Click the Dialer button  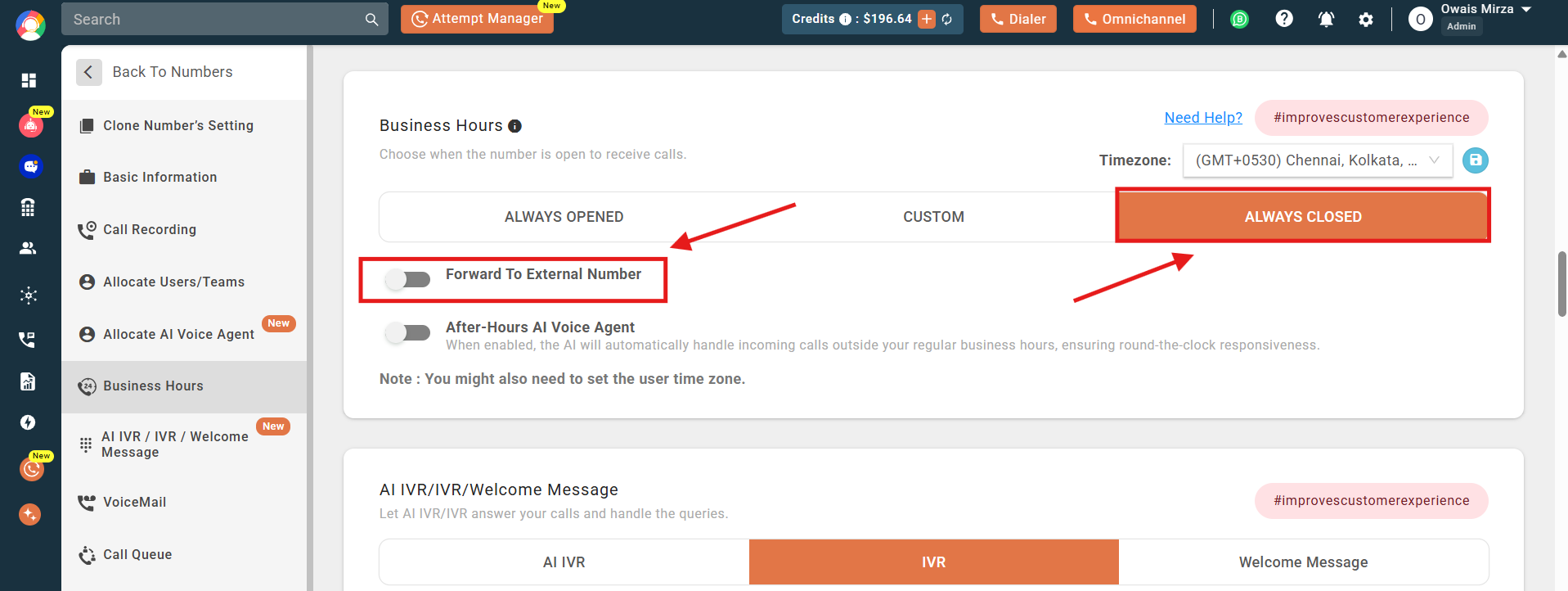[1018, 19]
